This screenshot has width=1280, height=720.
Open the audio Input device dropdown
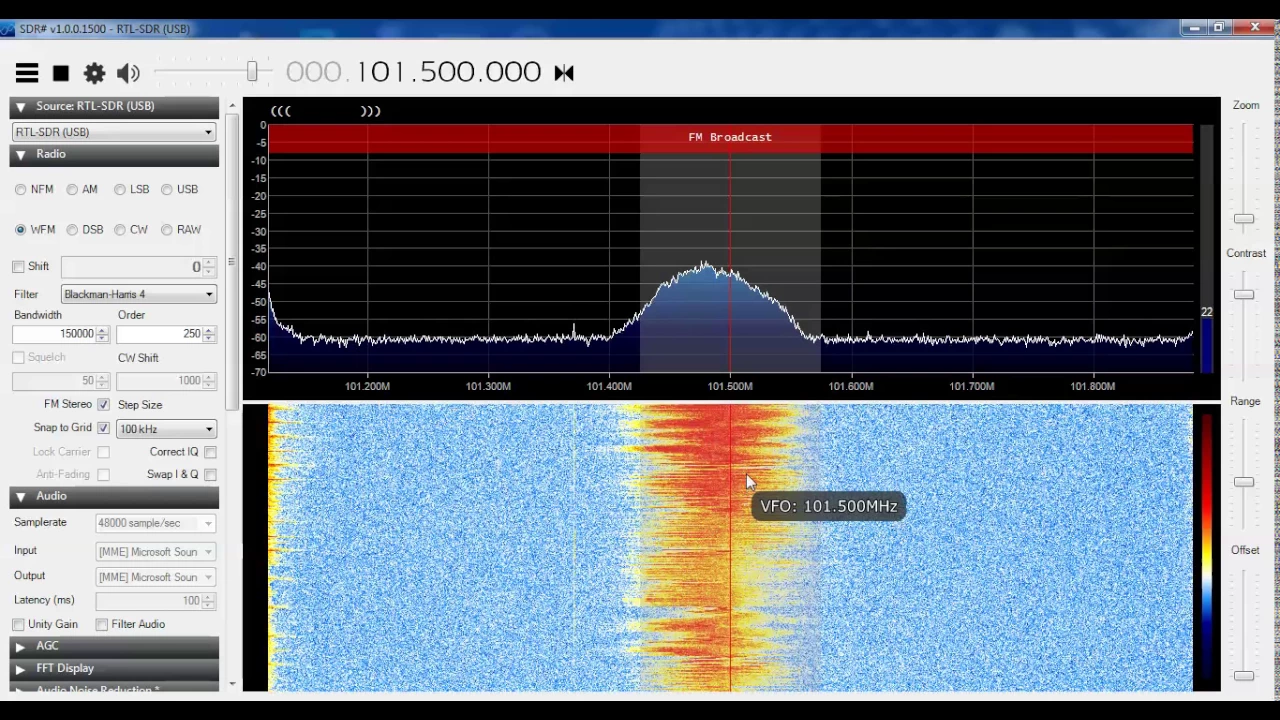click(x=155, y=552)
